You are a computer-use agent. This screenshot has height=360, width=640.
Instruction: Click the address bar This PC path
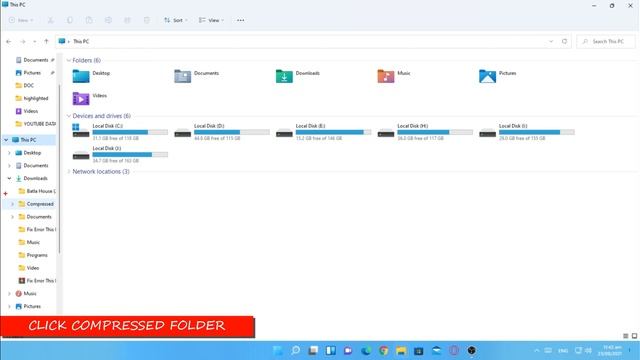(81, 41)
